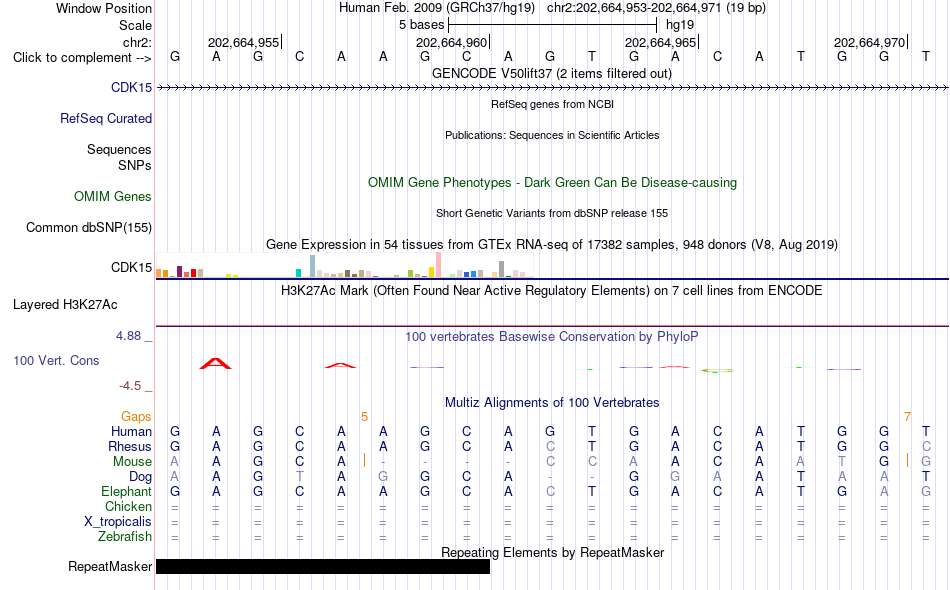Select the Human alignment row label
Screen dimensions: 950x590
tap(131, 431)
